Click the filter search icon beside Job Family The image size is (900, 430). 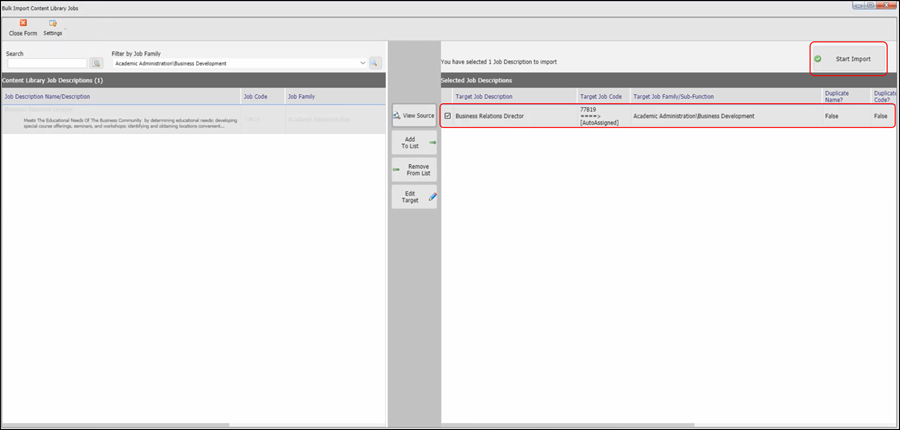(376, 63)
